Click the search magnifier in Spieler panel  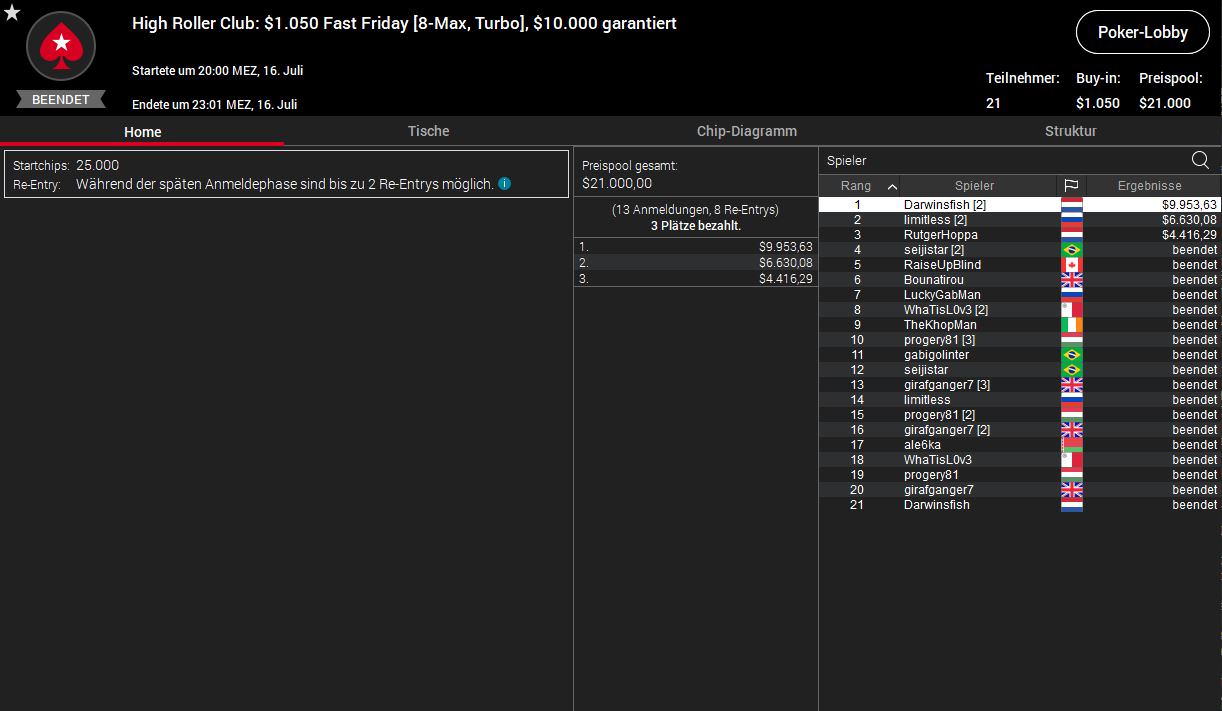click(1200, 160)
